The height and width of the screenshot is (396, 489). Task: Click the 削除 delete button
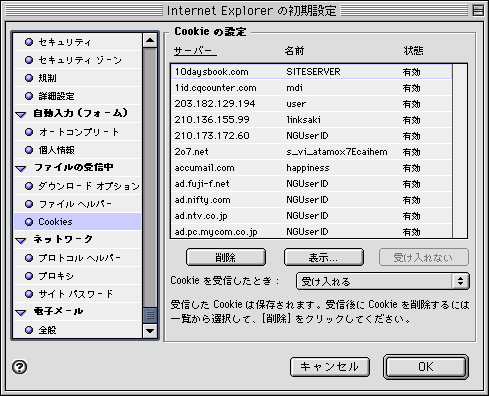click(x=226, y=257)
